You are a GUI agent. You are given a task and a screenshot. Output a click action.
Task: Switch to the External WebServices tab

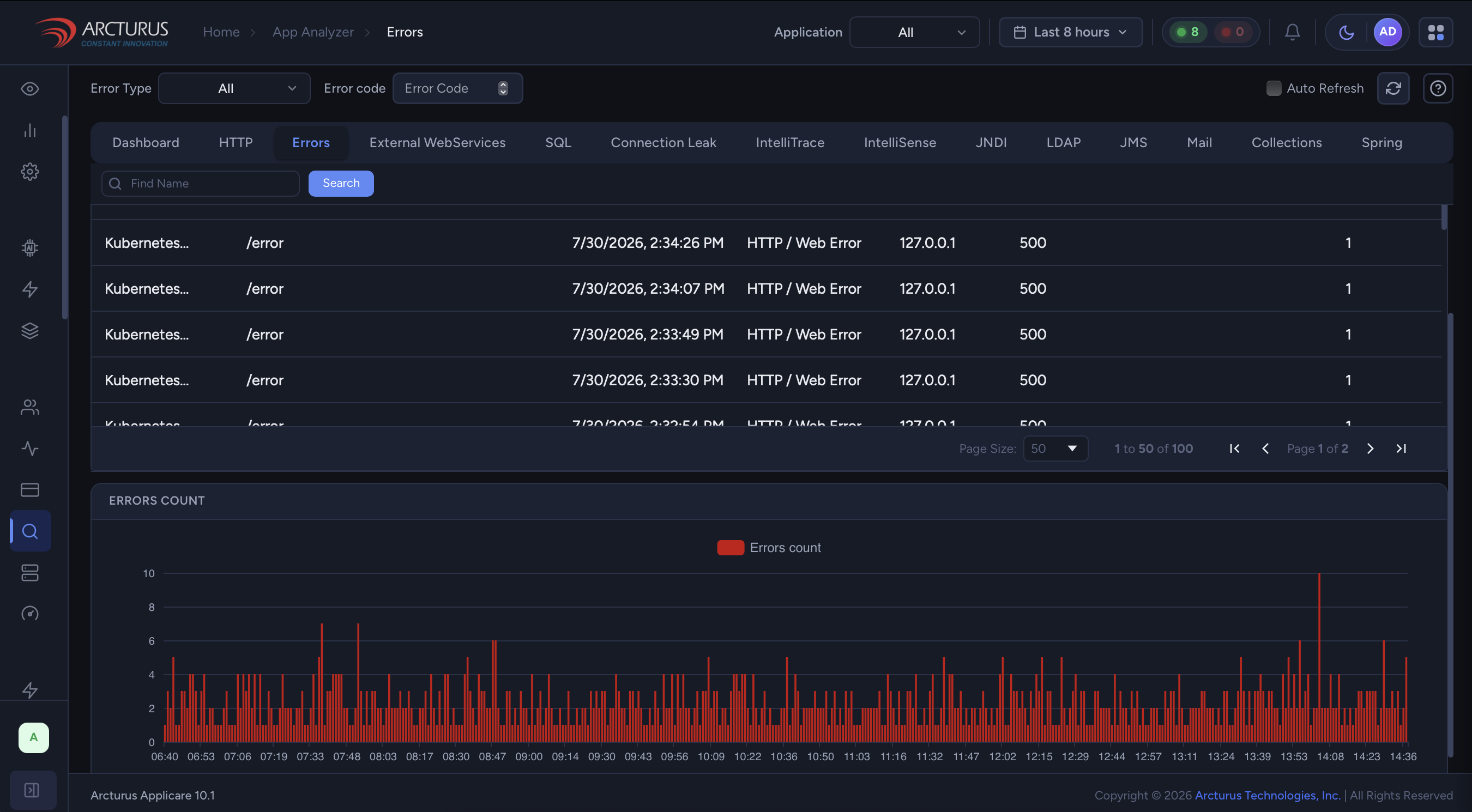click(x=437, y=143)
